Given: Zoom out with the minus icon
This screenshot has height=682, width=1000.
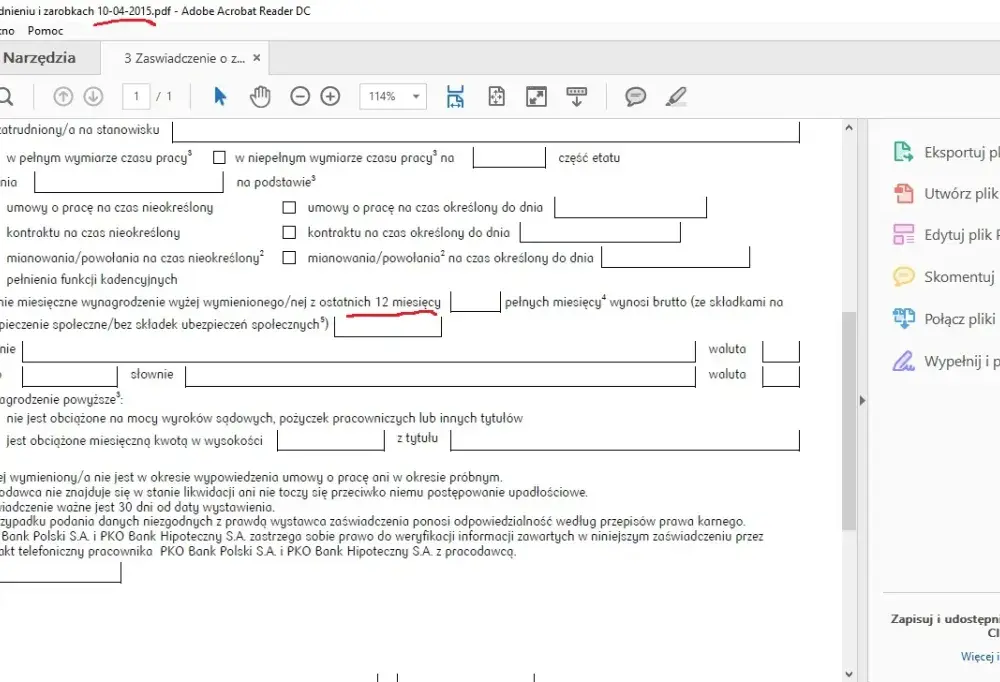Looking at the screenshot, I should [x=300, y=96].
